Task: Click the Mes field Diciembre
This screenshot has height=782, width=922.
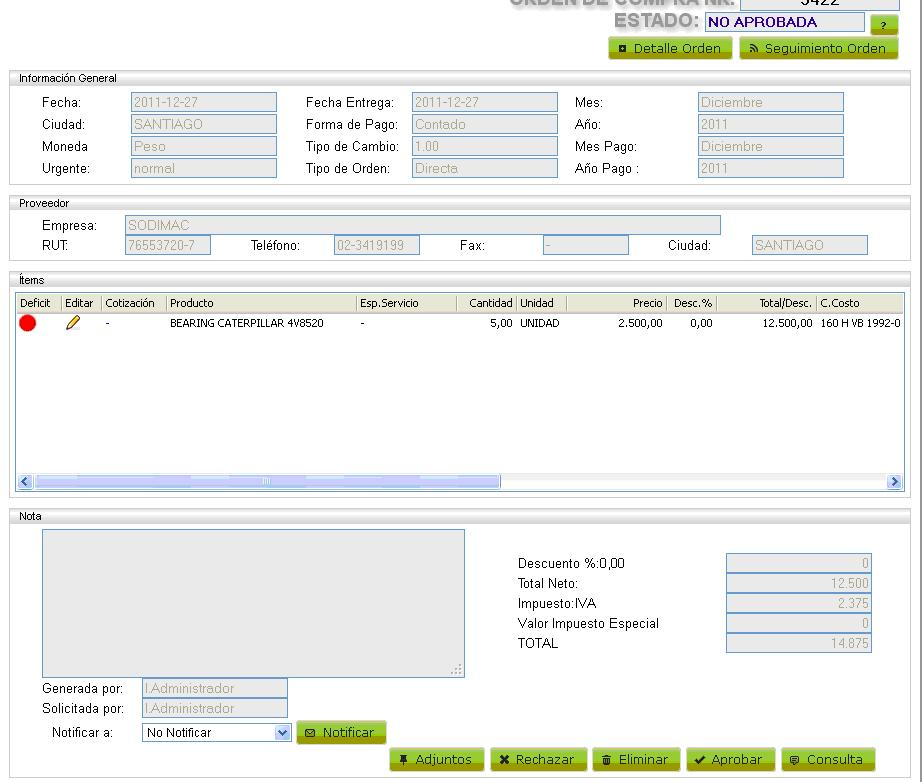Action: (770, 102)
